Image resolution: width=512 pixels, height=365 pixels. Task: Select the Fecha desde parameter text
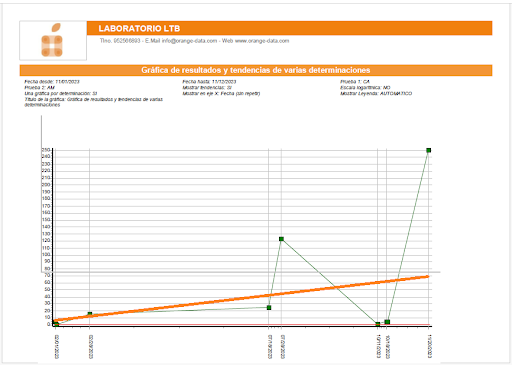(x=52, y=82)
